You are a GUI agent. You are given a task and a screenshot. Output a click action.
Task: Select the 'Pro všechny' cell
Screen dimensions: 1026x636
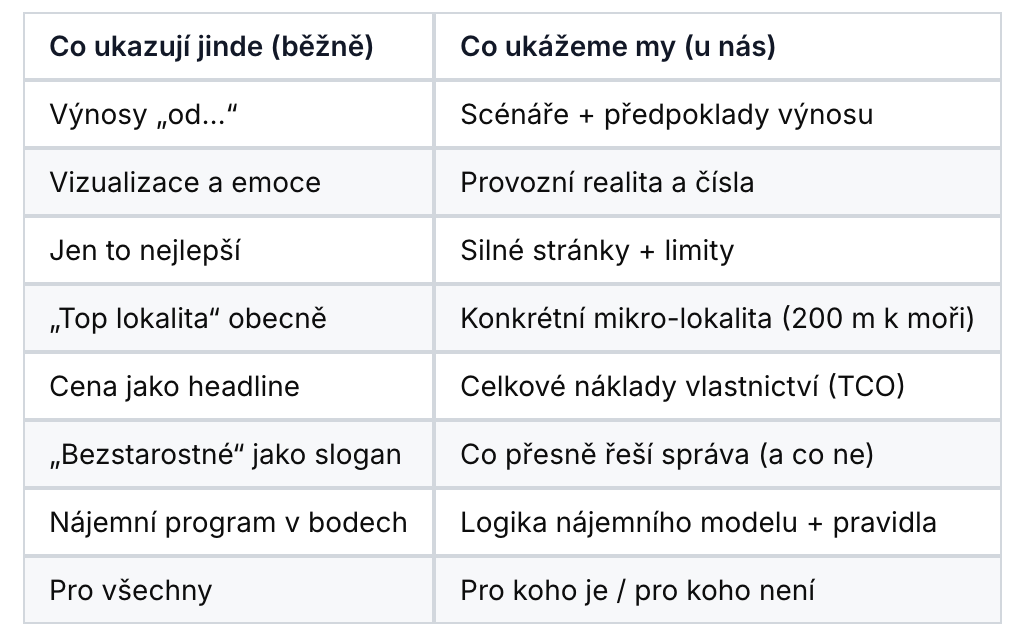(x=131, y=591)
